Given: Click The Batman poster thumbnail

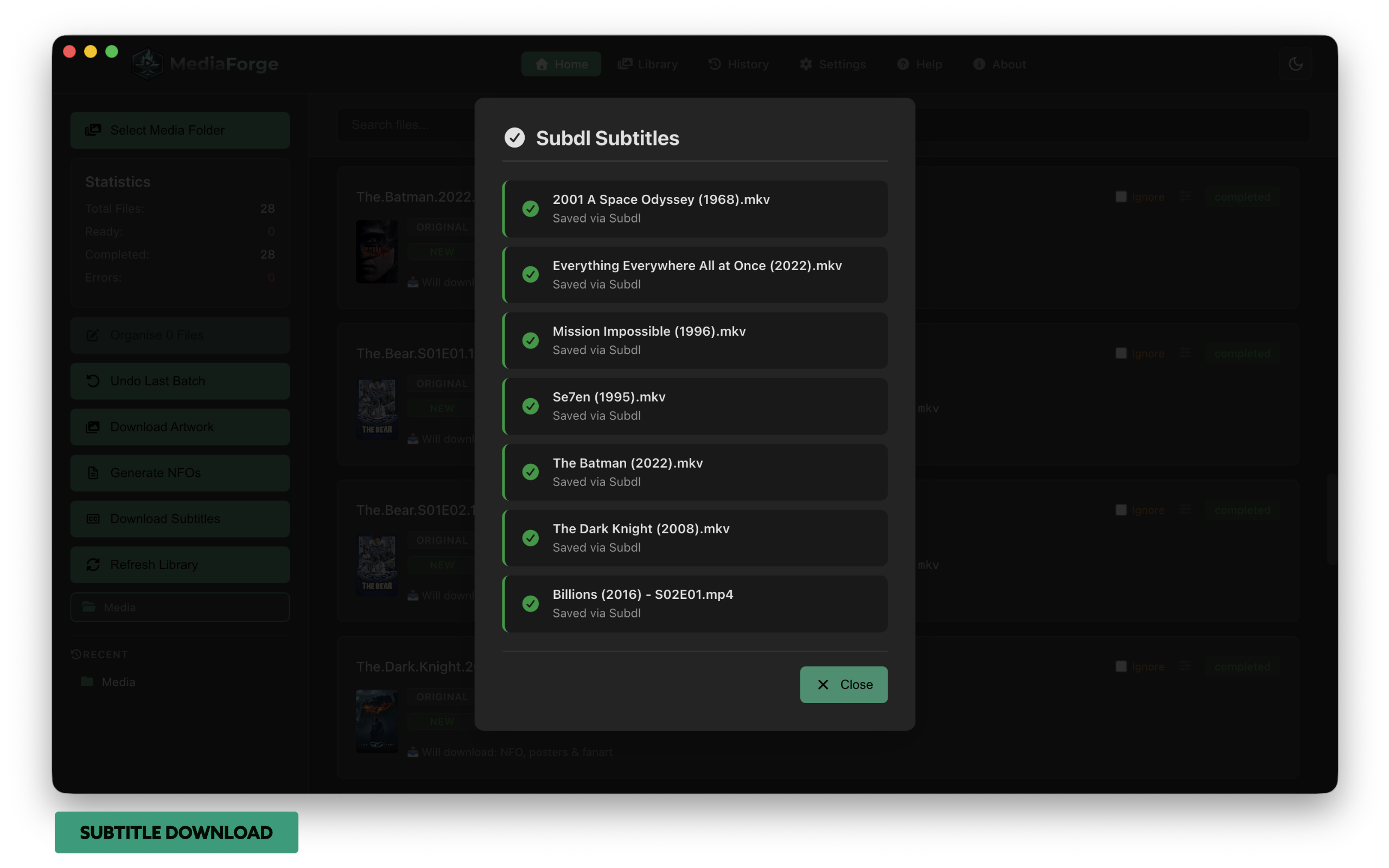Looking at the screenshot, I should pyautogui.click(x=377, y=251).
